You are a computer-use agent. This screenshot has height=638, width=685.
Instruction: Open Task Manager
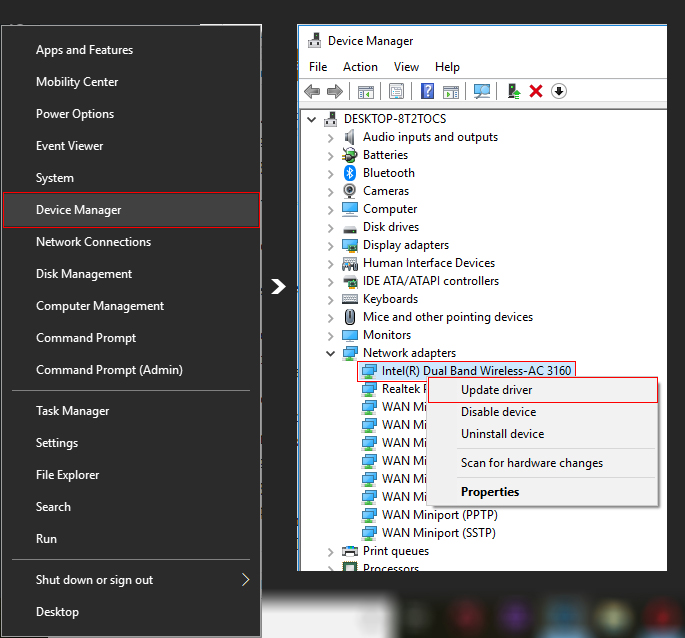[131, 411]
